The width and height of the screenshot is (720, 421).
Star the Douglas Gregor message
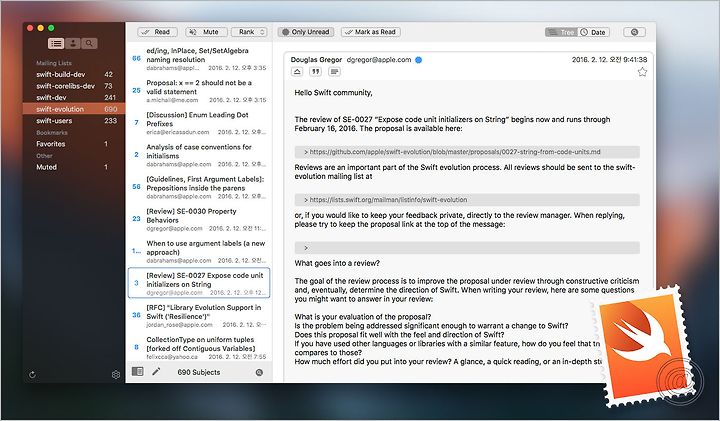point(642,72)
